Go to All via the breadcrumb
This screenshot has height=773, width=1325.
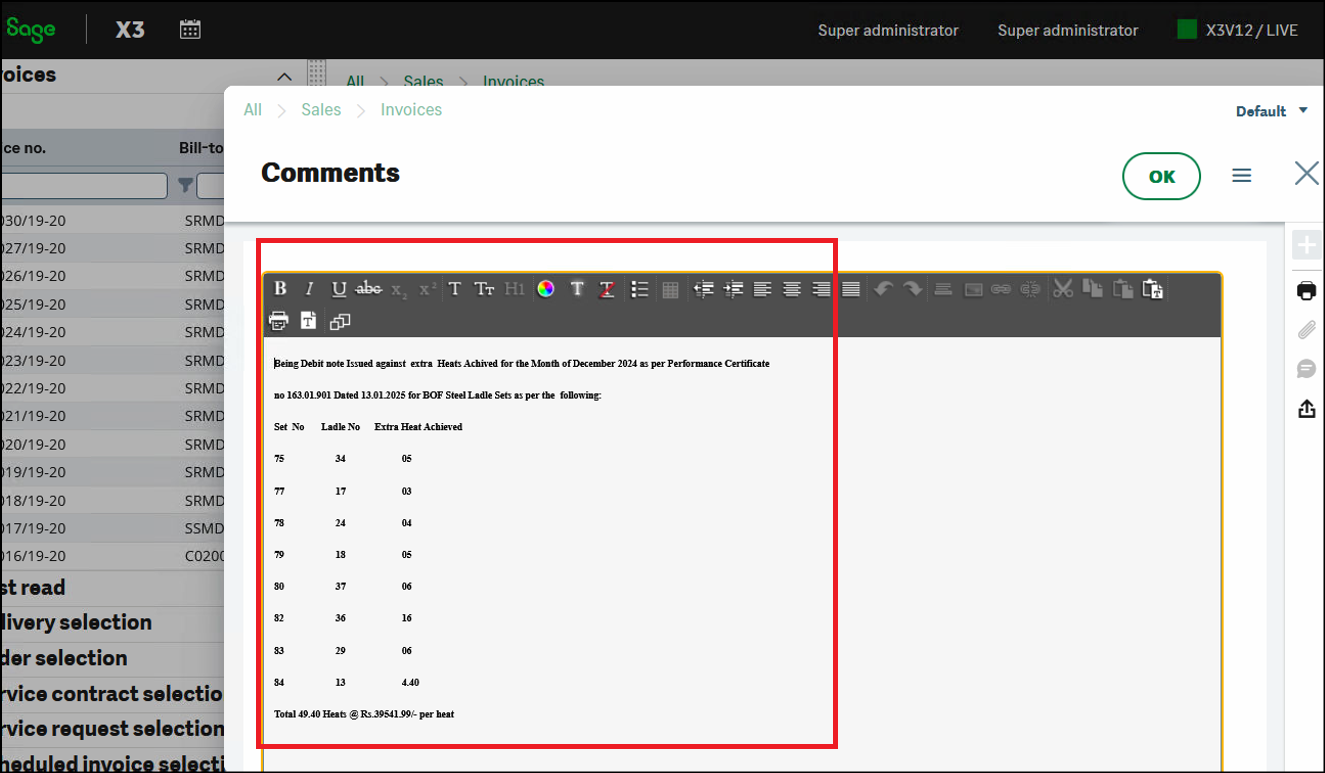(x=252, y=110)
